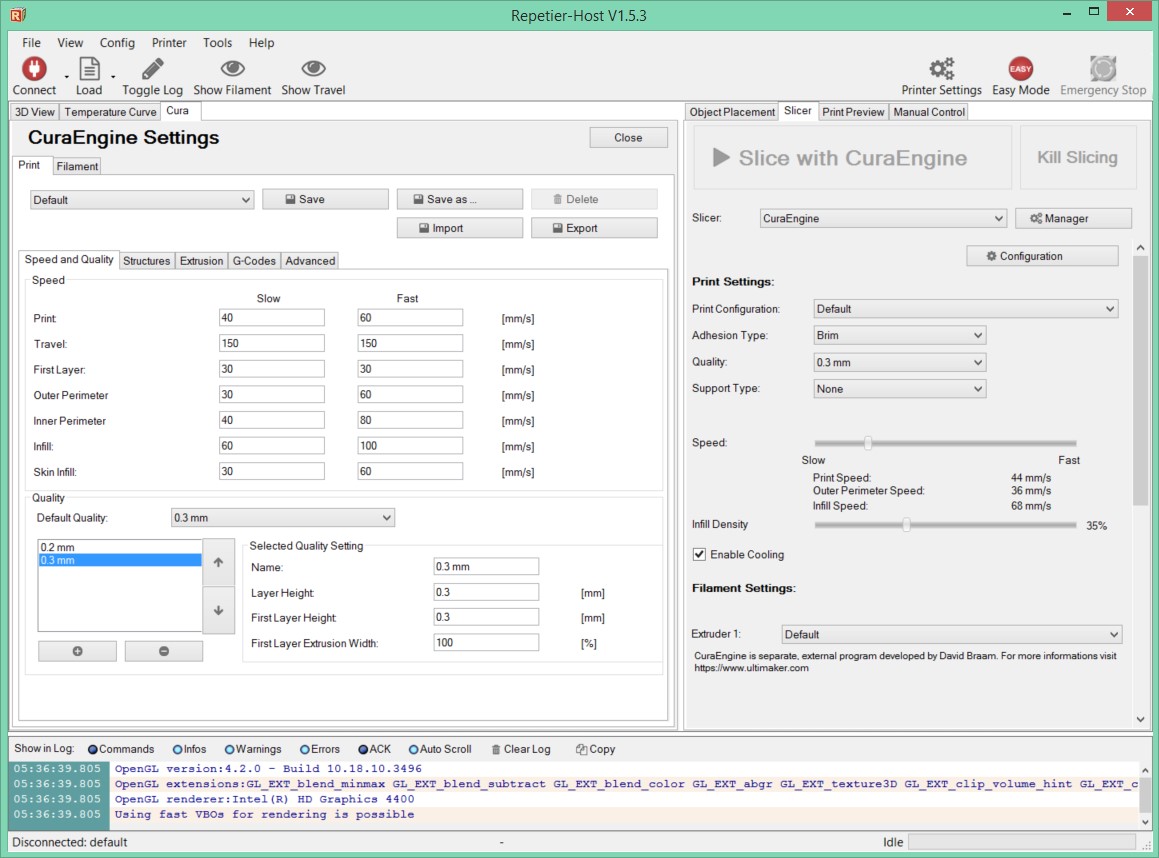Remove quality setting with minus button
Viewport: 1159px width, 858px height.
[164, 651]
